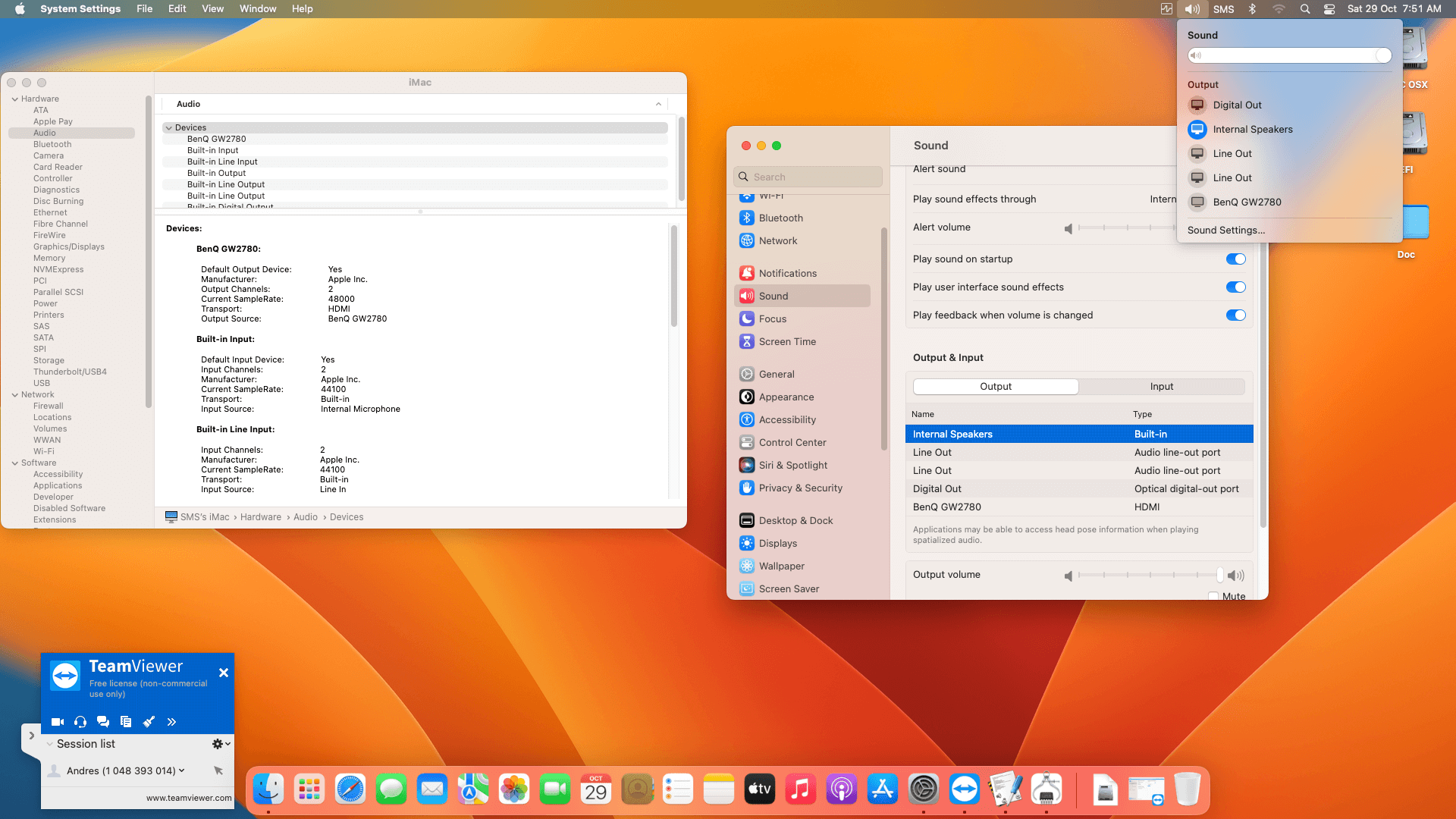Click the Spotlight search menu bar icon
The image size is (1456, 819).
tap(1304, 9)
